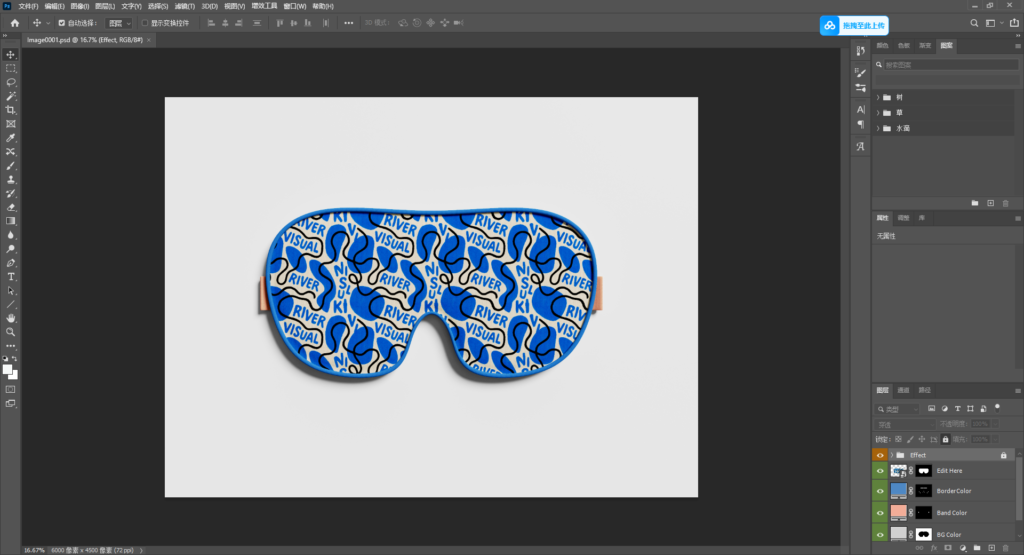Click the Layers panel vertical scrollbar
Image resolution: width=1024 pixels, height=555 pixels.
[1019, 490]
